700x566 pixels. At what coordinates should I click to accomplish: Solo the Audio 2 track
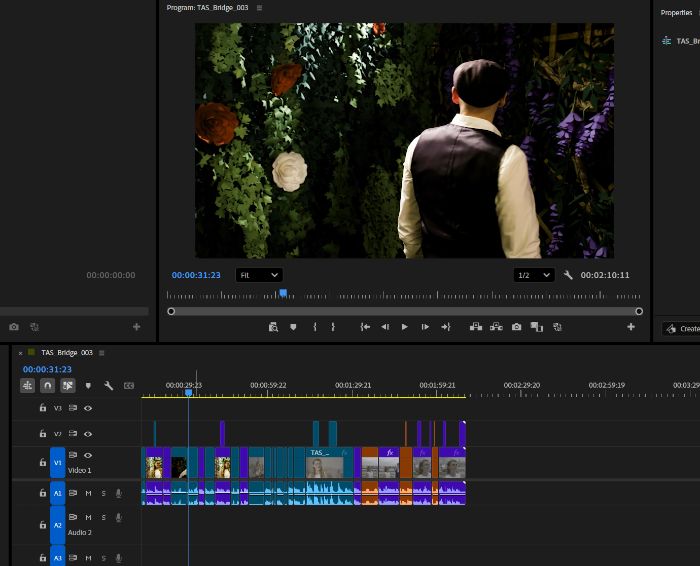coord(104,517)
